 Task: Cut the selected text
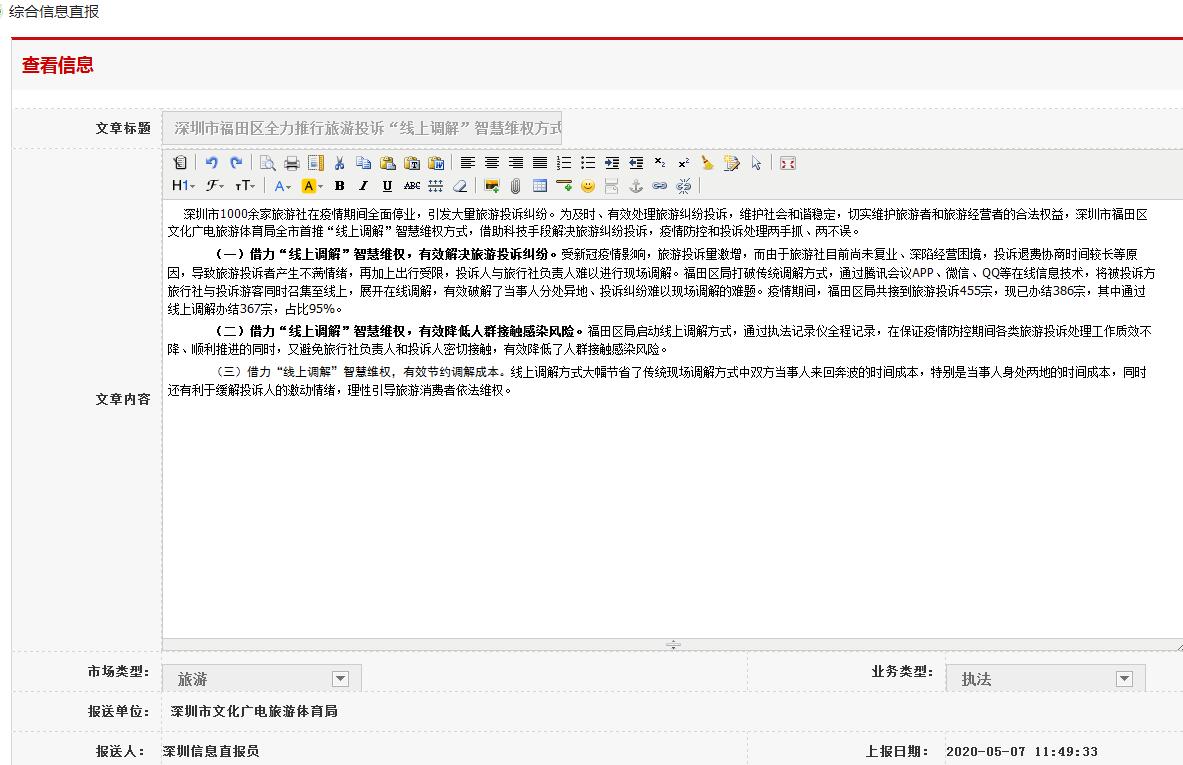tap(339, 162)
